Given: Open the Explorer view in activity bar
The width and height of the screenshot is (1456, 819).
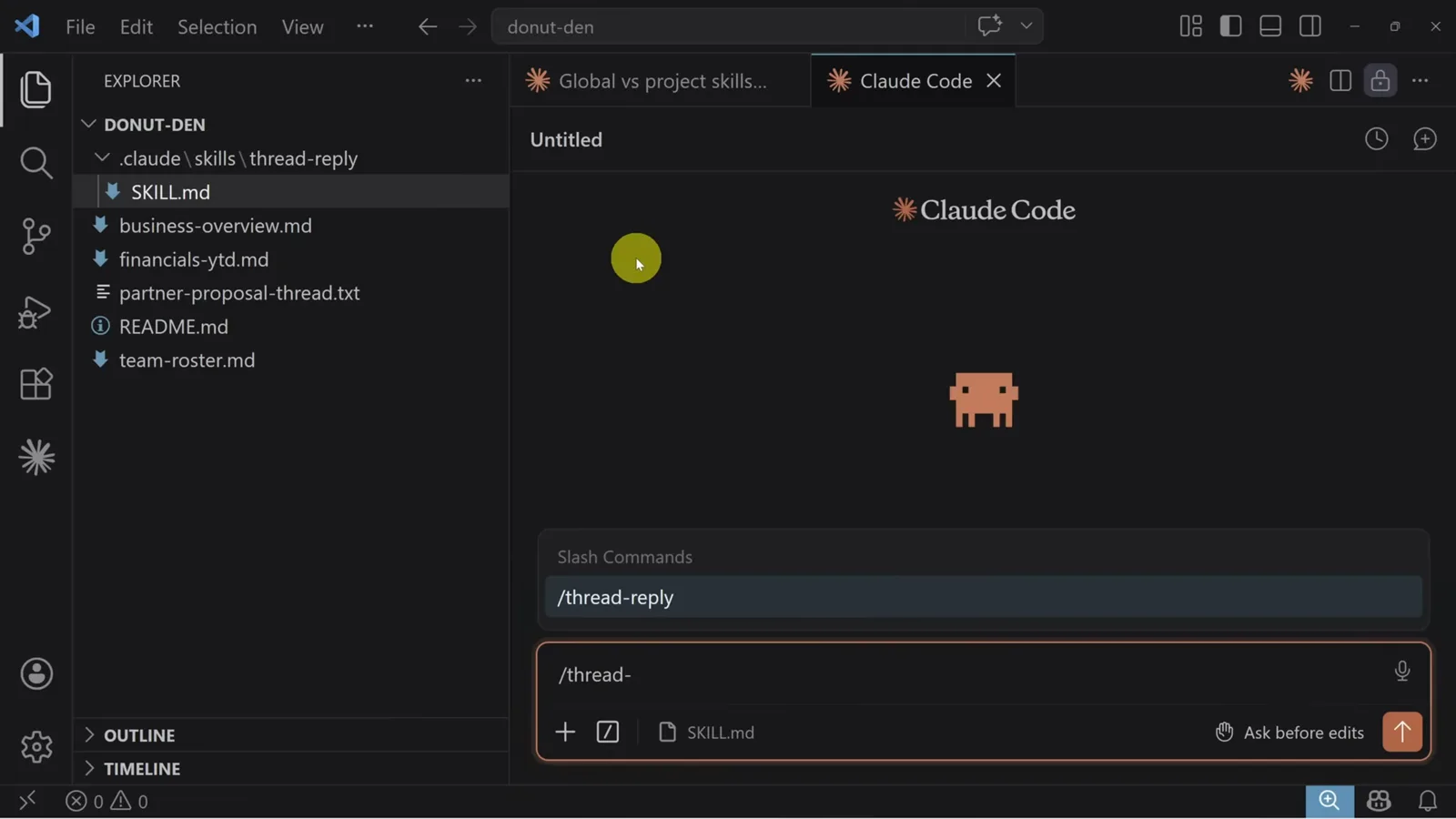Looking at the screenshot, I should pyautogui.click(x=35, y=89).
